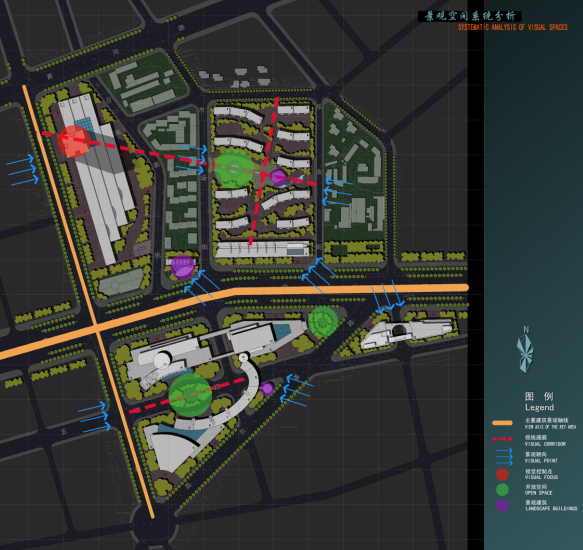The height and width of the screenshot is (550, 583).
Task: Click the Chinese title 景观空间系统分析
Action: click(x=470, y=16)
